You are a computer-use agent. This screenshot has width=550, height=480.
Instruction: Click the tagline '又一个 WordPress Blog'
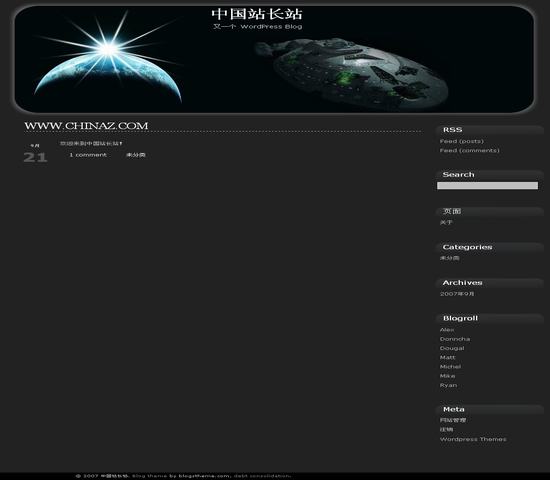tap(258, 26)
